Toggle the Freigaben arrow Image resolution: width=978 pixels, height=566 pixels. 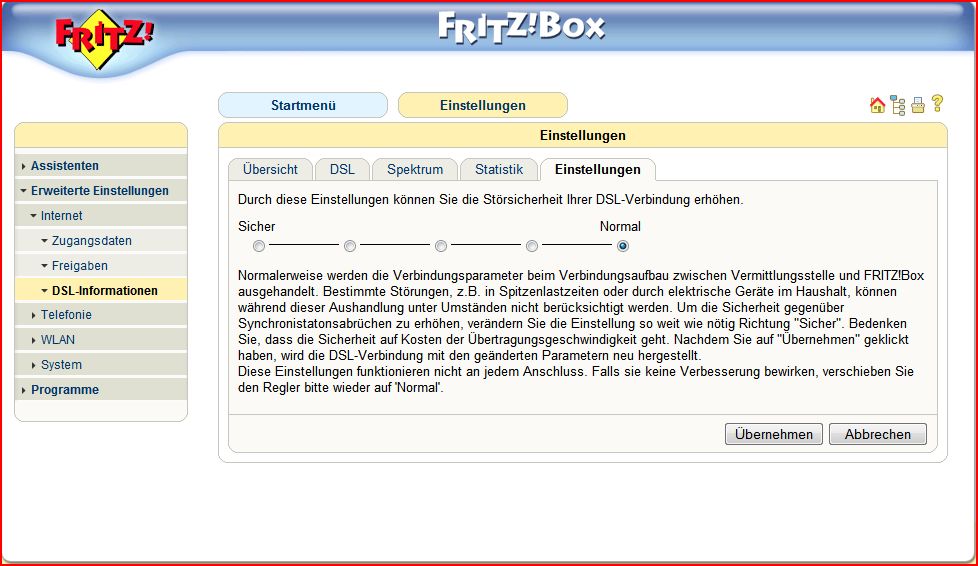tap(44, 266)
